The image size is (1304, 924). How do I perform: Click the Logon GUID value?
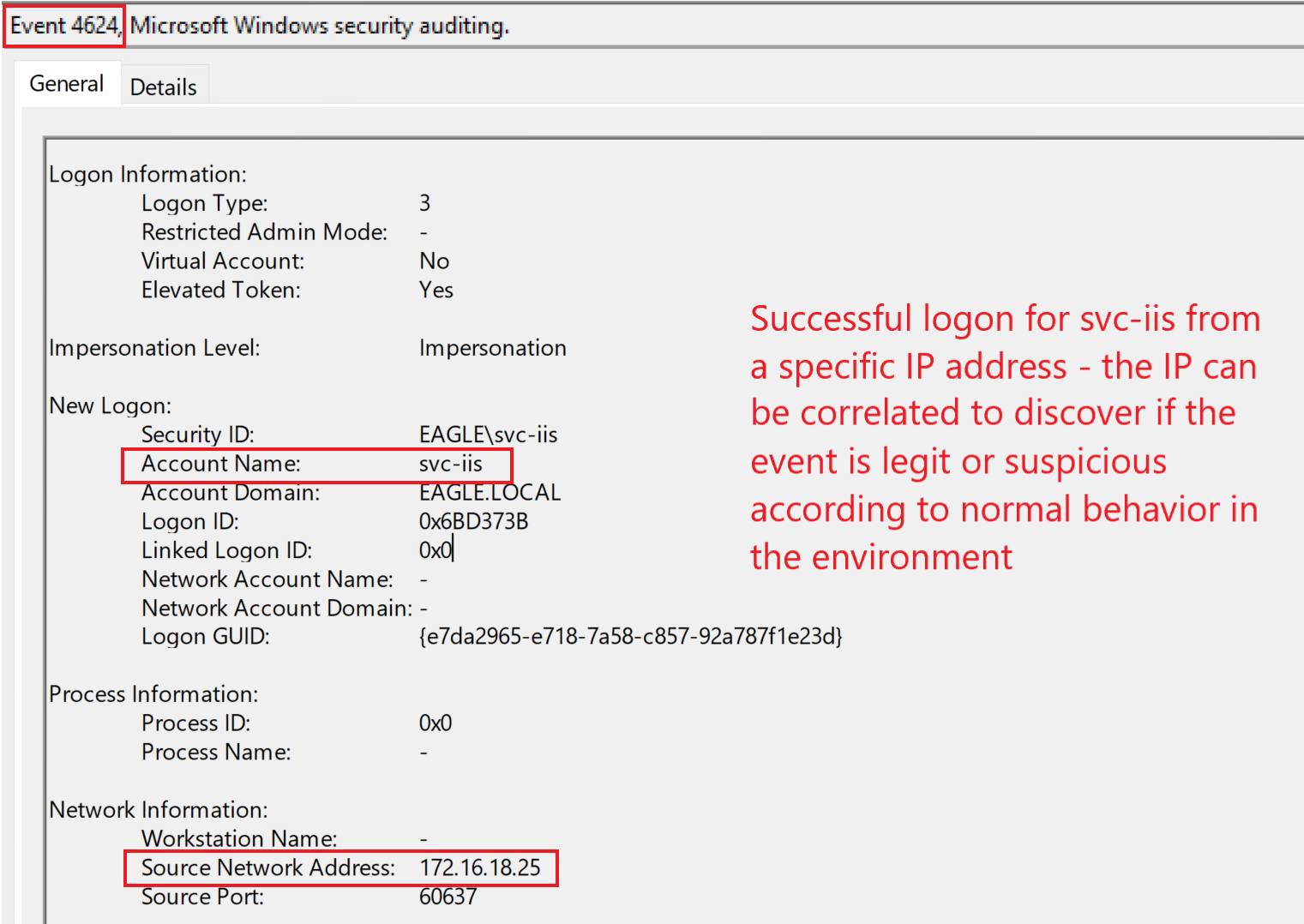(x=630, y=636)
